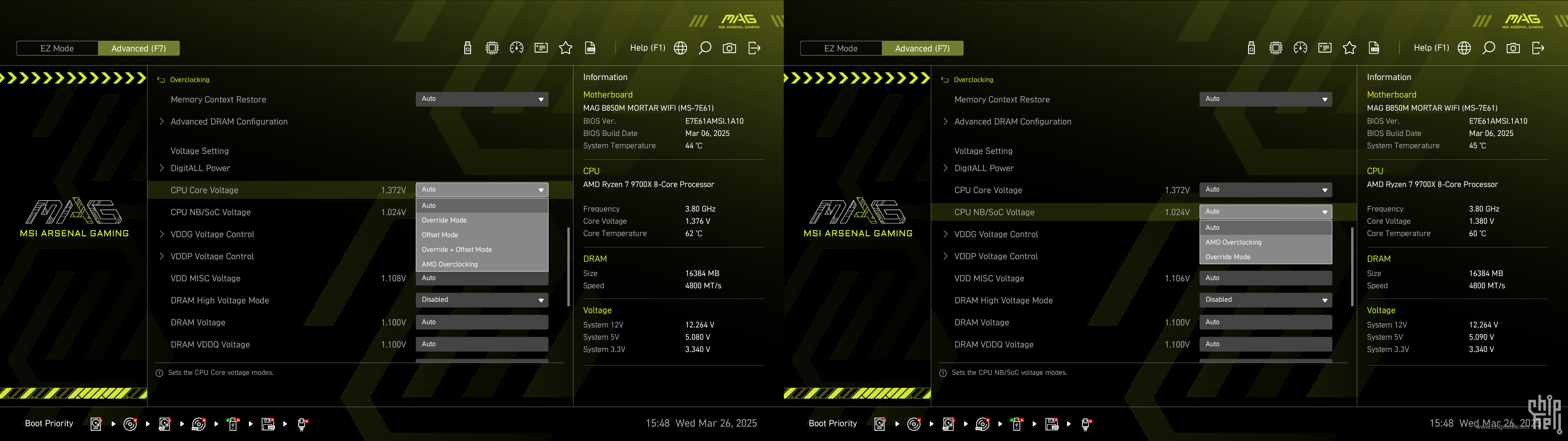This screenshot has height=441, width=1568.
Task: Open Favorites star in right BIOS toolbar
Action: [1349, 48]
